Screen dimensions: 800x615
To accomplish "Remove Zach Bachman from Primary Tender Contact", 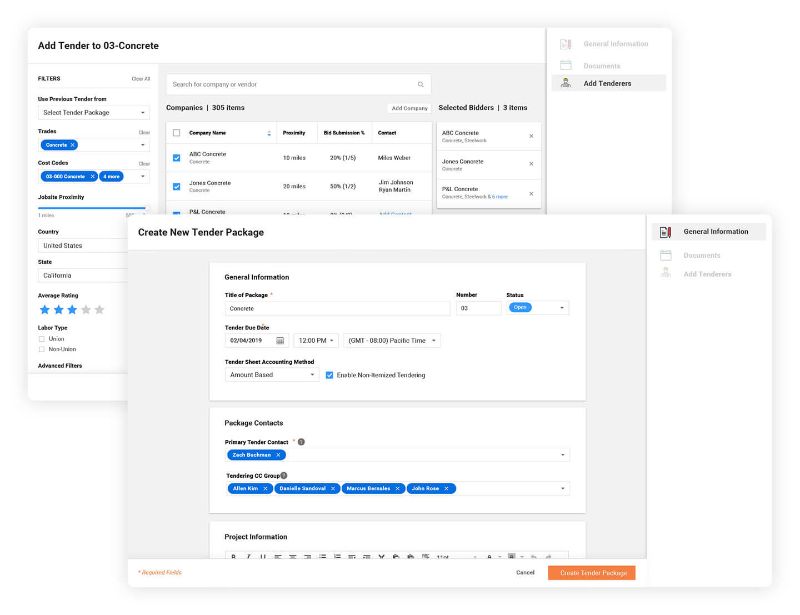I will click(x=279, y=455).
